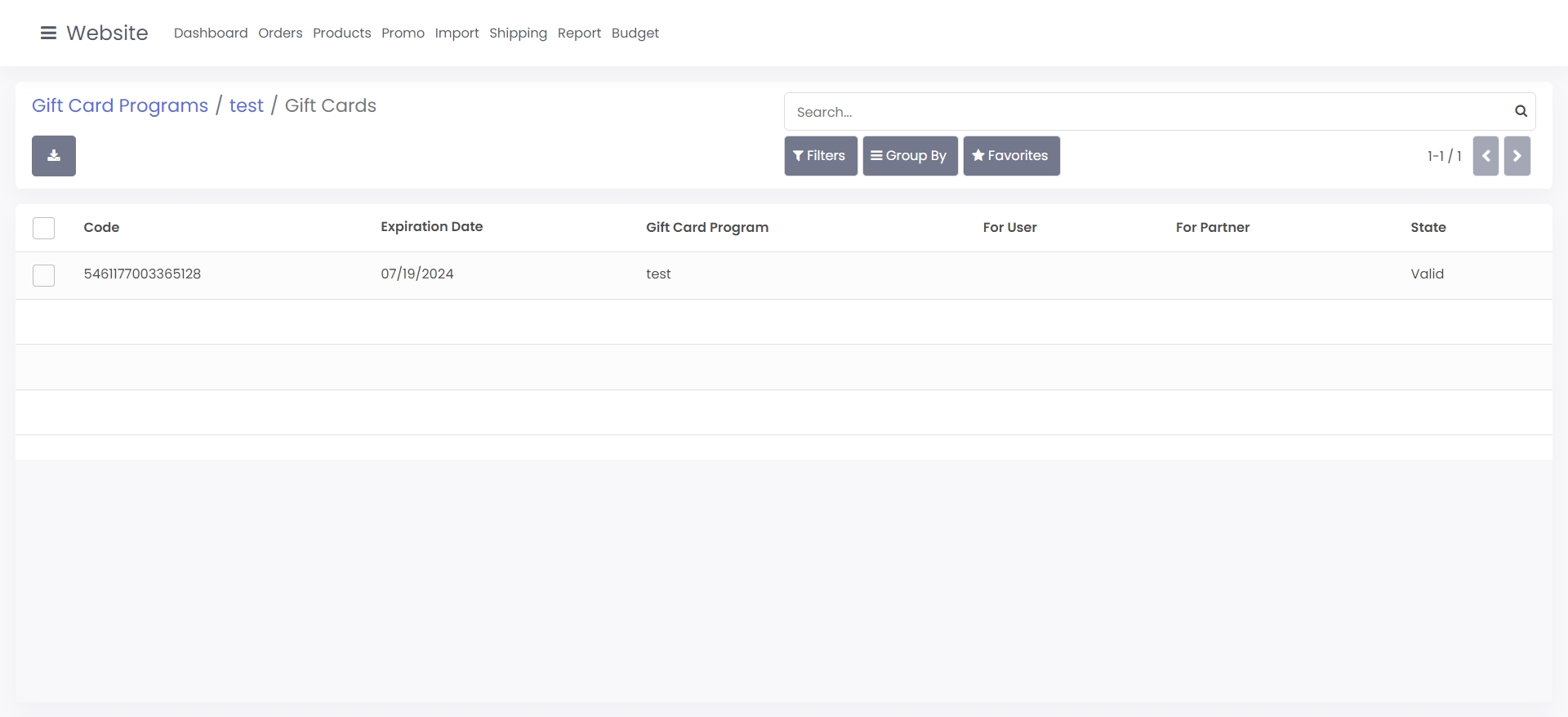Open the Promo menu

[x=403, y=33]
